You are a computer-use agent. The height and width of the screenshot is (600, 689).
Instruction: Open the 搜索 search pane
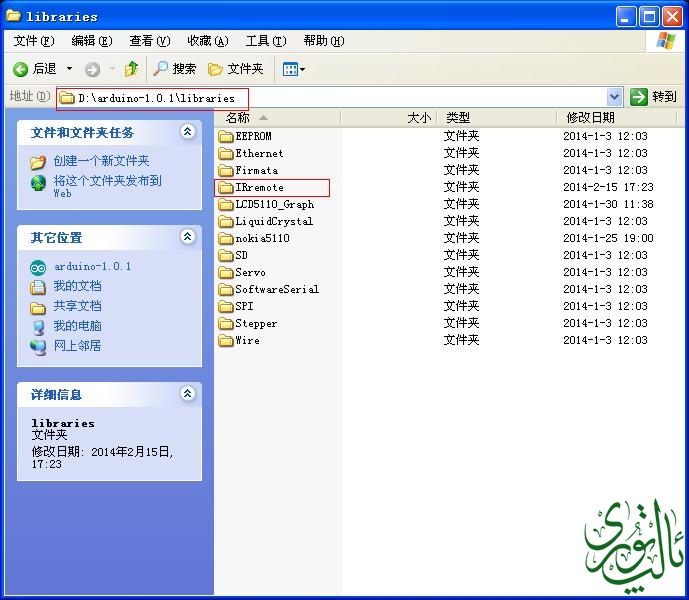pyautogui.click(x=174, y=69)
